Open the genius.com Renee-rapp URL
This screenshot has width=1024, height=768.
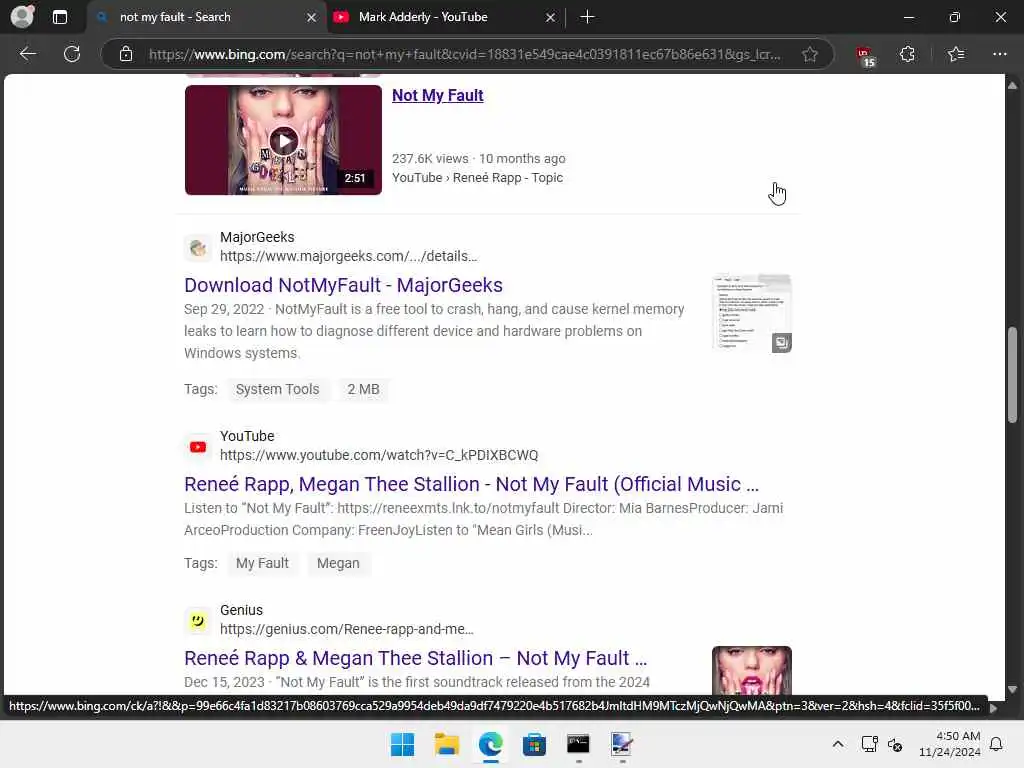pos(347,629)
